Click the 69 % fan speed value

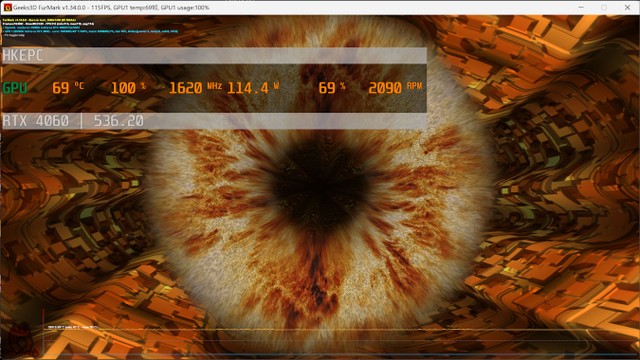point(332,88)
